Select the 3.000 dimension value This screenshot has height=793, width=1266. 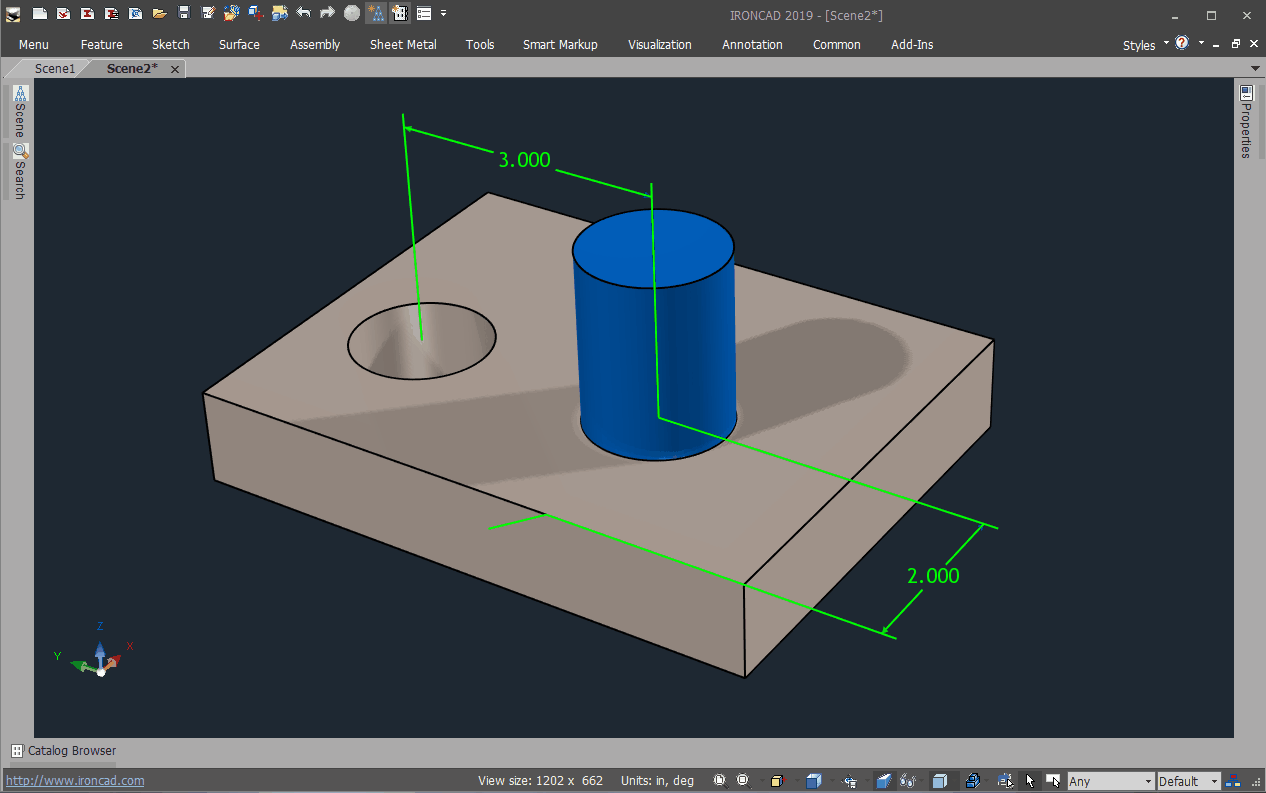click(524, 159)
